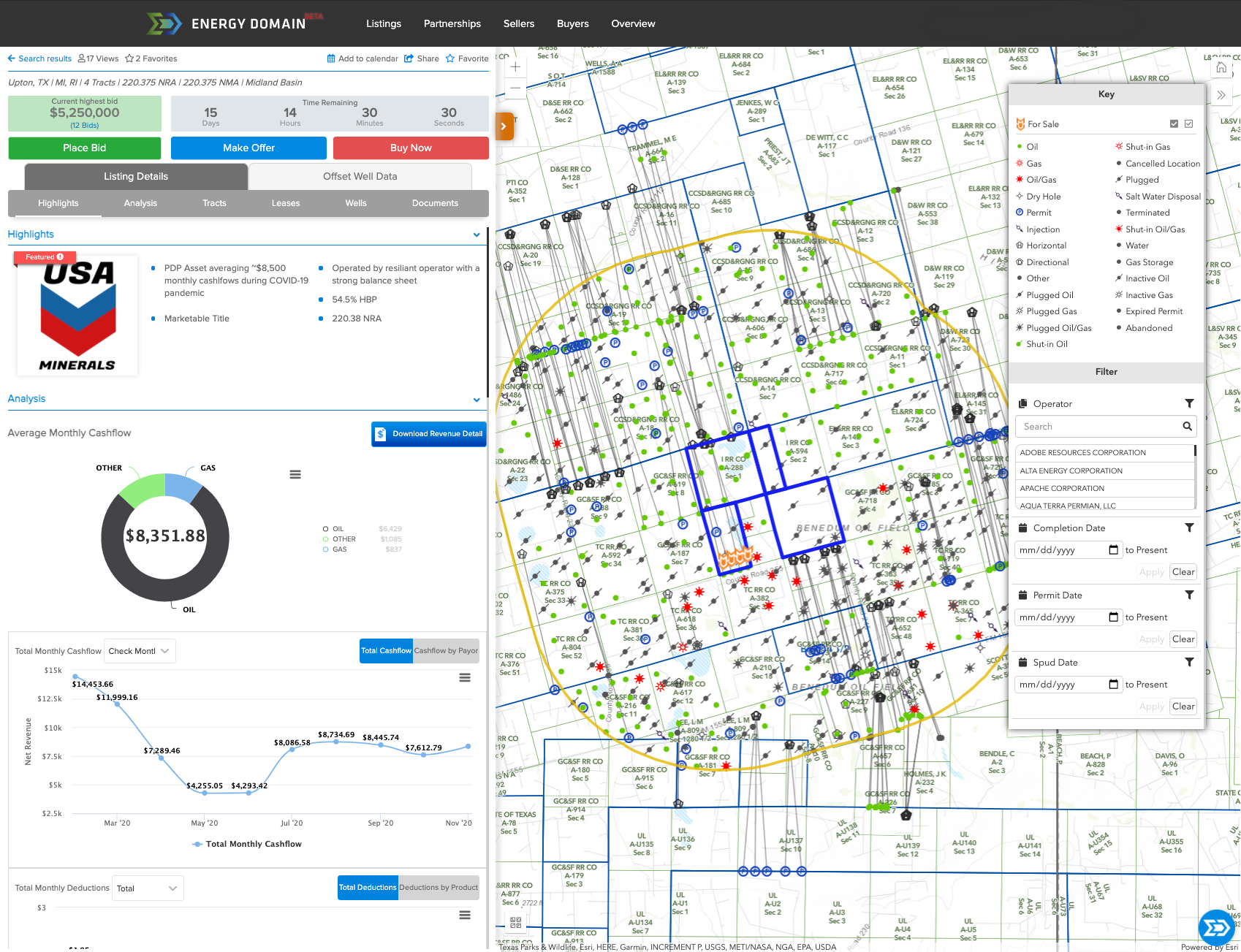The width and height of the screenshot is (1241, 952).
Task: Open the Total deductions dropdown
Action: point(148,888)
